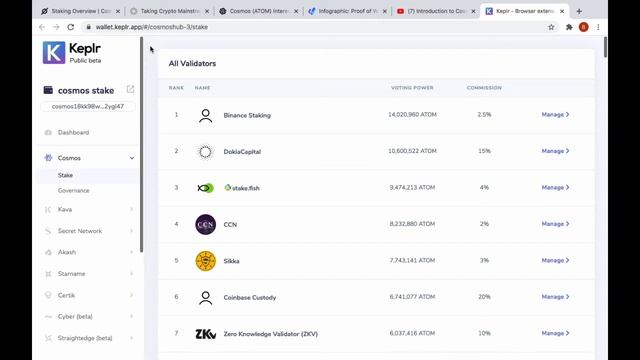Viewport: 640px width, 360px height.
Task: Manage the Sikka validator
Action: point(556,260)
